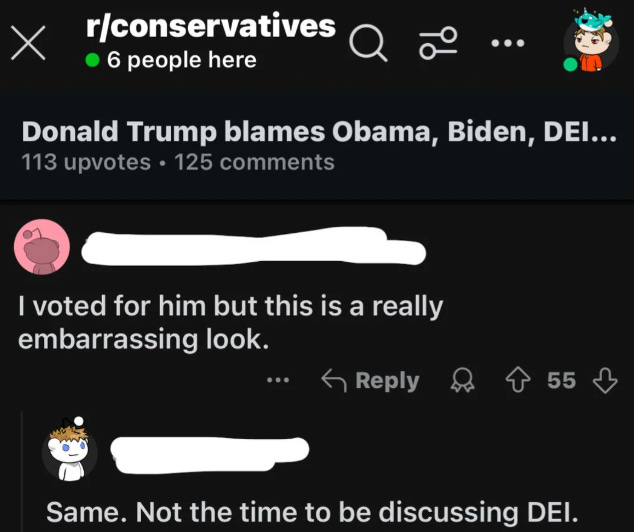The height and width of the screenshot is (532, 634).
Task: Close the comments view with X
Action: click(28, 43)
